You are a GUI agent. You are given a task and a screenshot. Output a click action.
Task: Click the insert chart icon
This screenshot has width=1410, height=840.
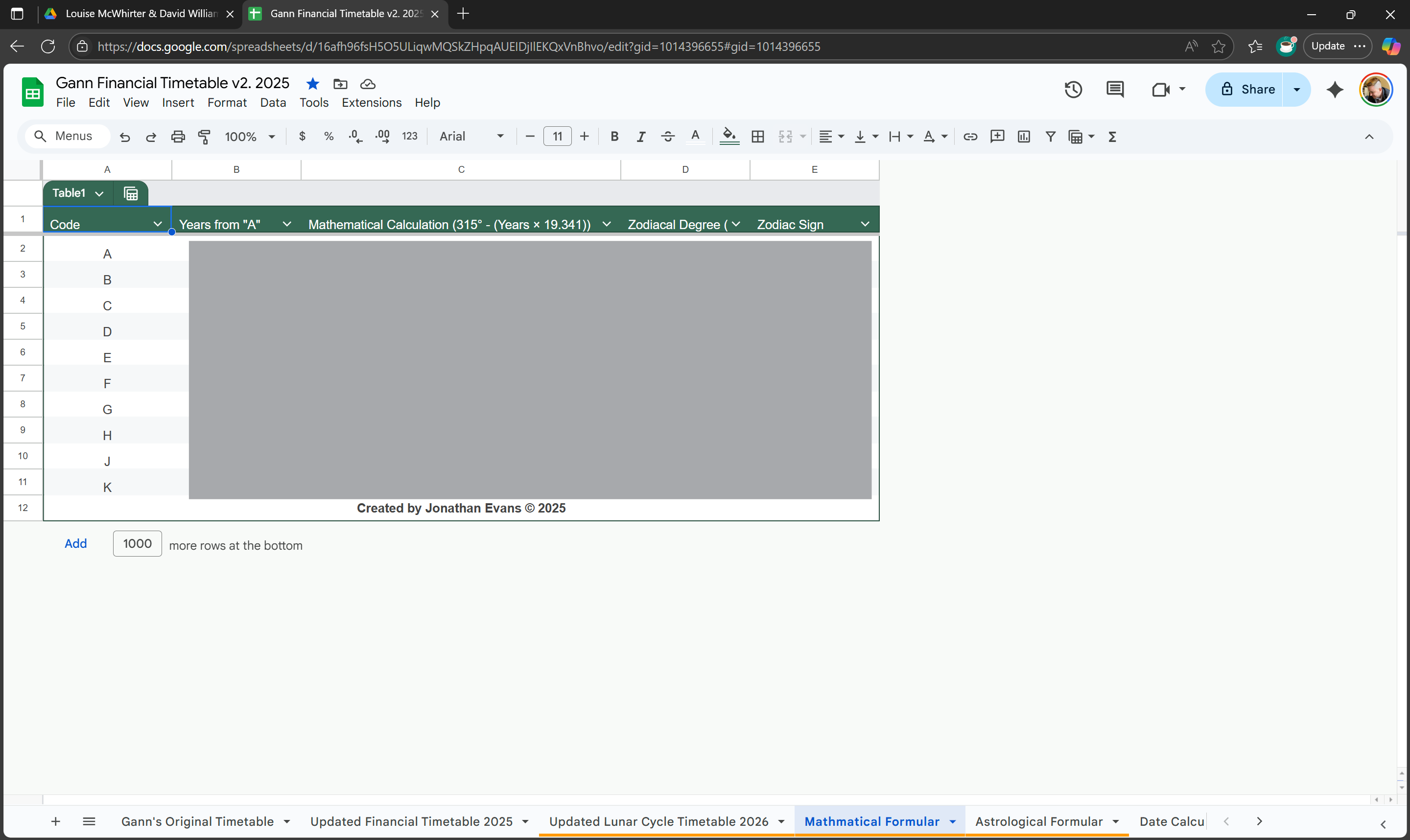[1023, 137]
